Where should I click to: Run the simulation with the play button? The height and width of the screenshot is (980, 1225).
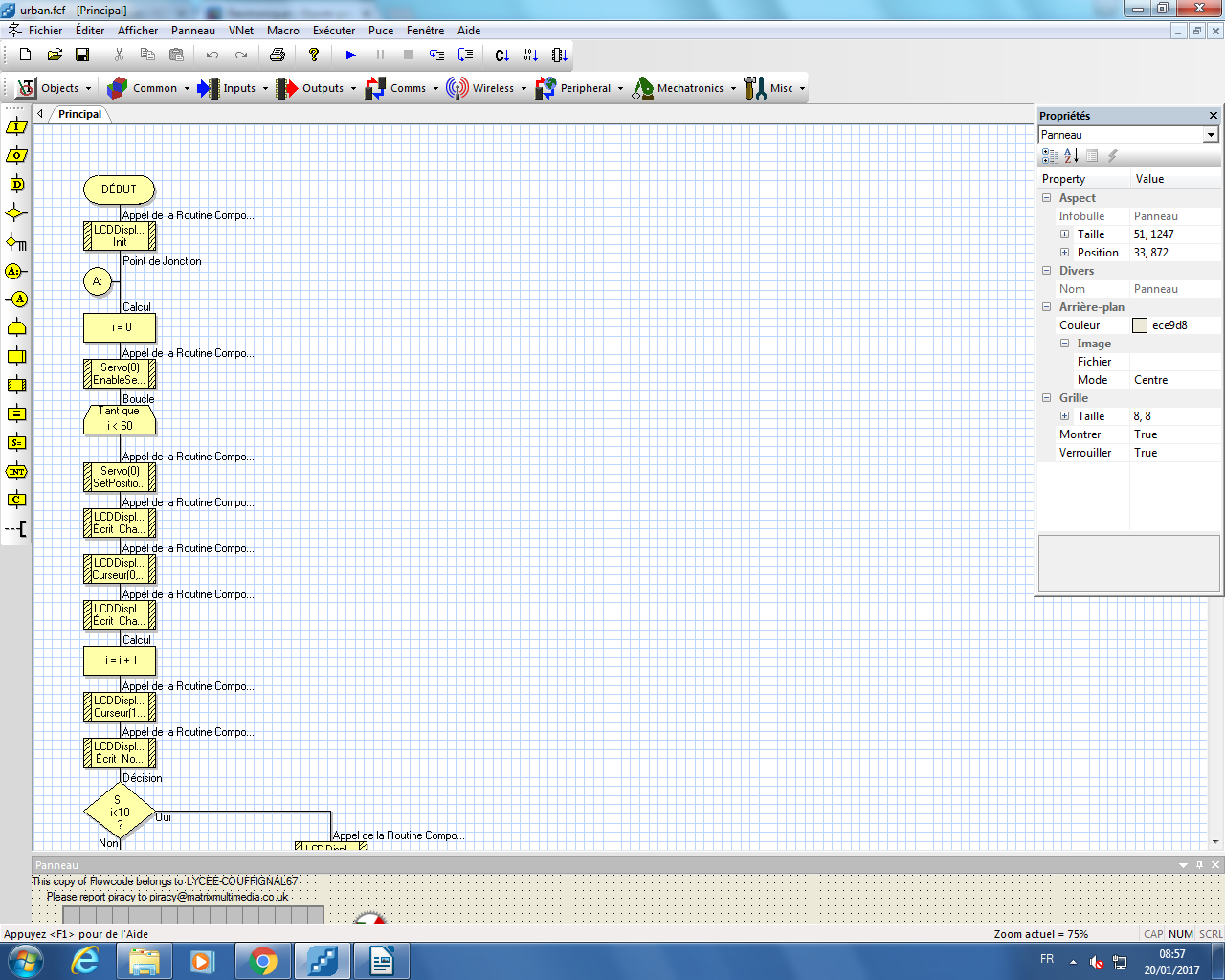[x=351, y=55]
